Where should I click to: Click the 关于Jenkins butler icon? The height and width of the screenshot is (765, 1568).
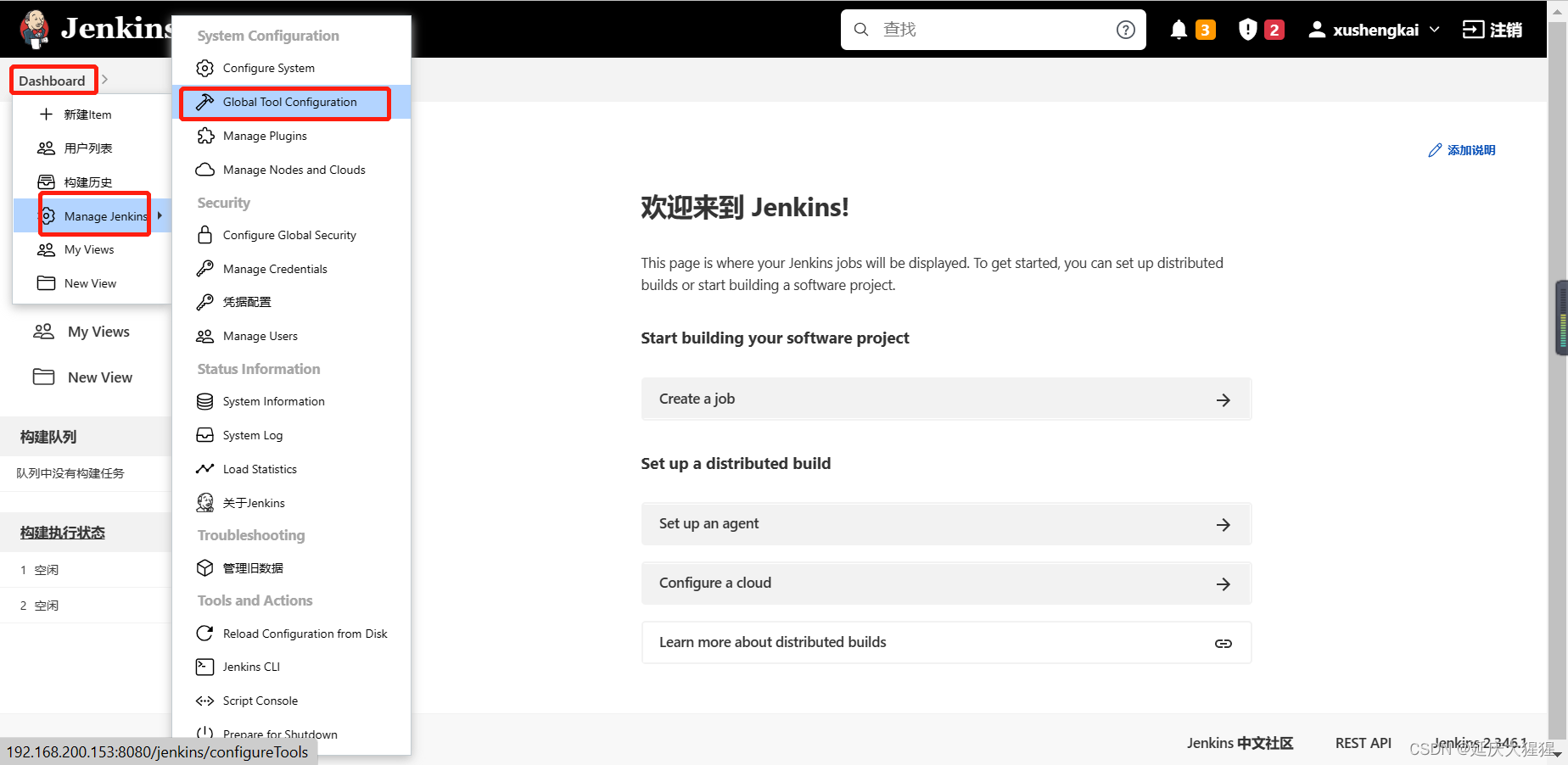click(x=204, y=503)
